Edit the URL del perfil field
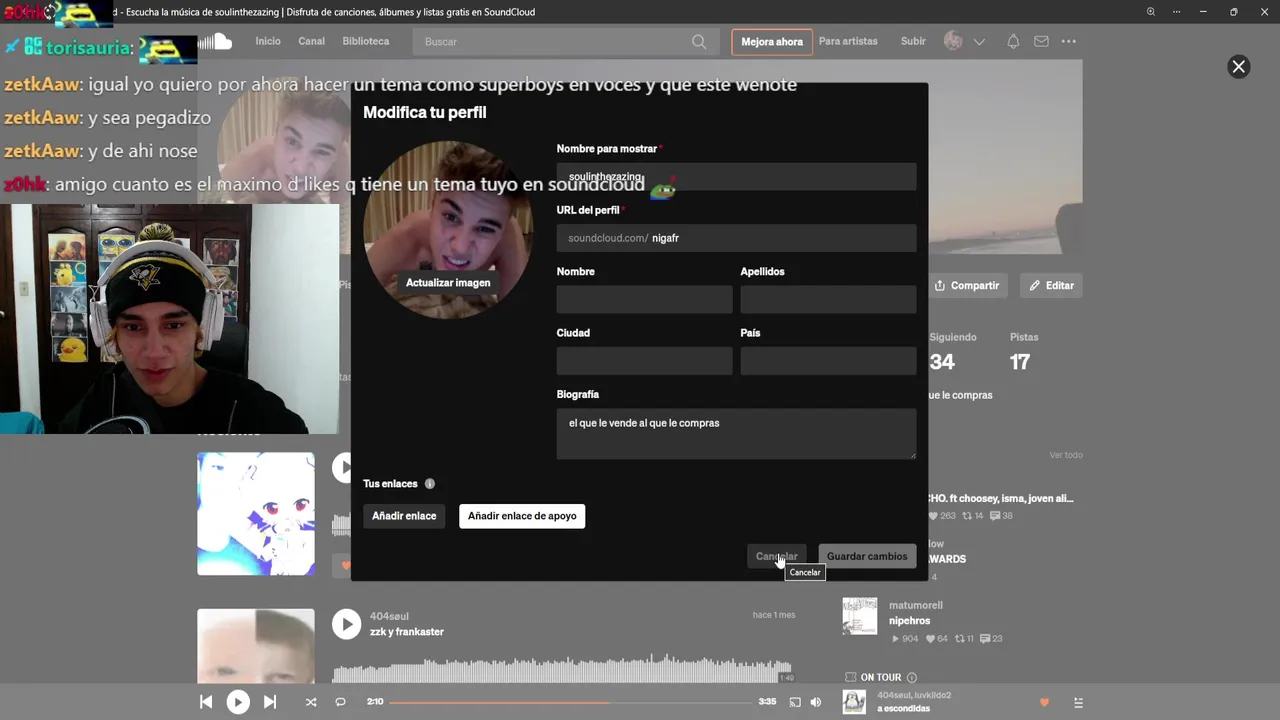Screen dimensions: 1280x720 (x=736, y=238)
